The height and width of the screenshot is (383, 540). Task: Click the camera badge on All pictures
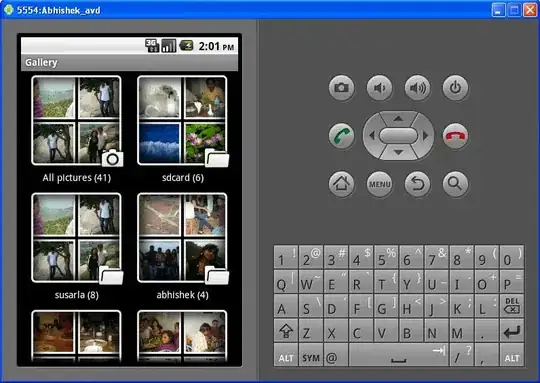coord(112,158)
